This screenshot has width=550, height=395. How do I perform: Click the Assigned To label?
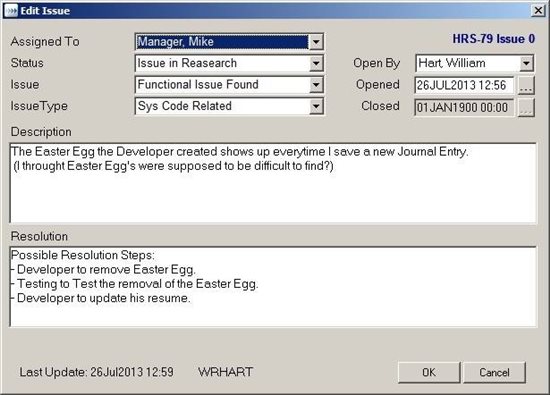click(x=45, y=42)
